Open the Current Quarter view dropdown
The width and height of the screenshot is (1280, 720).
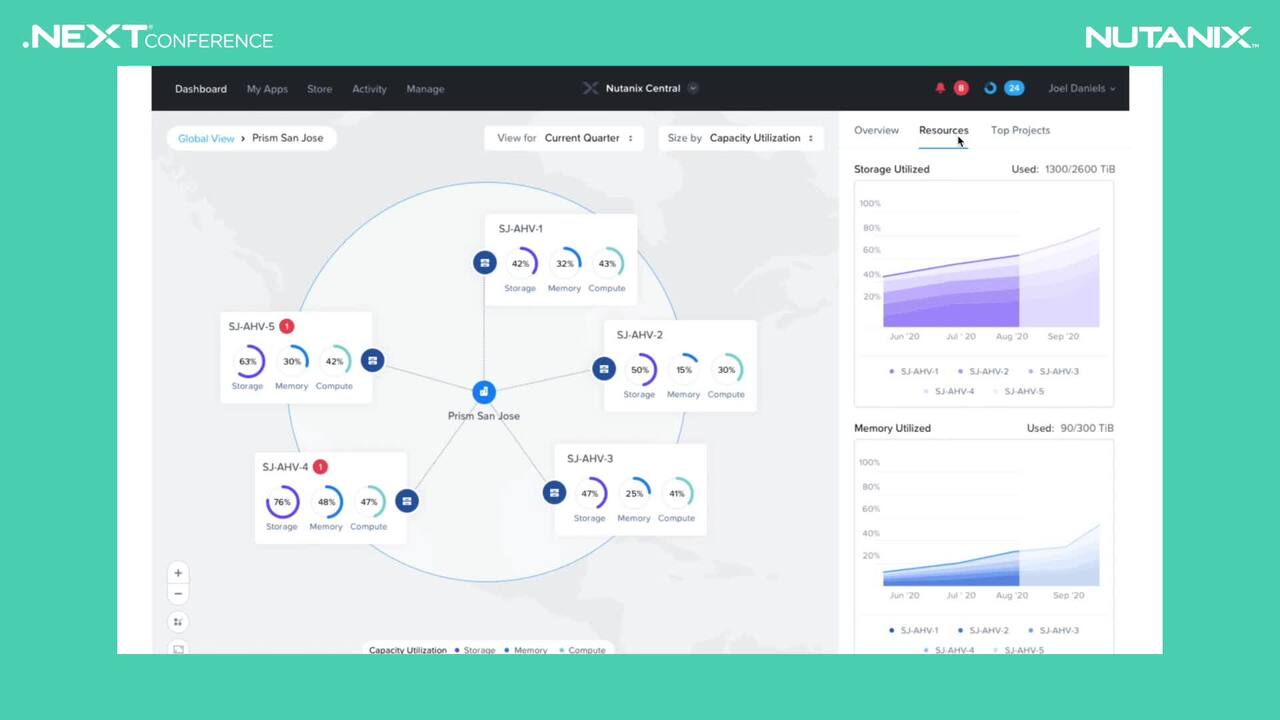click(565, 138)
